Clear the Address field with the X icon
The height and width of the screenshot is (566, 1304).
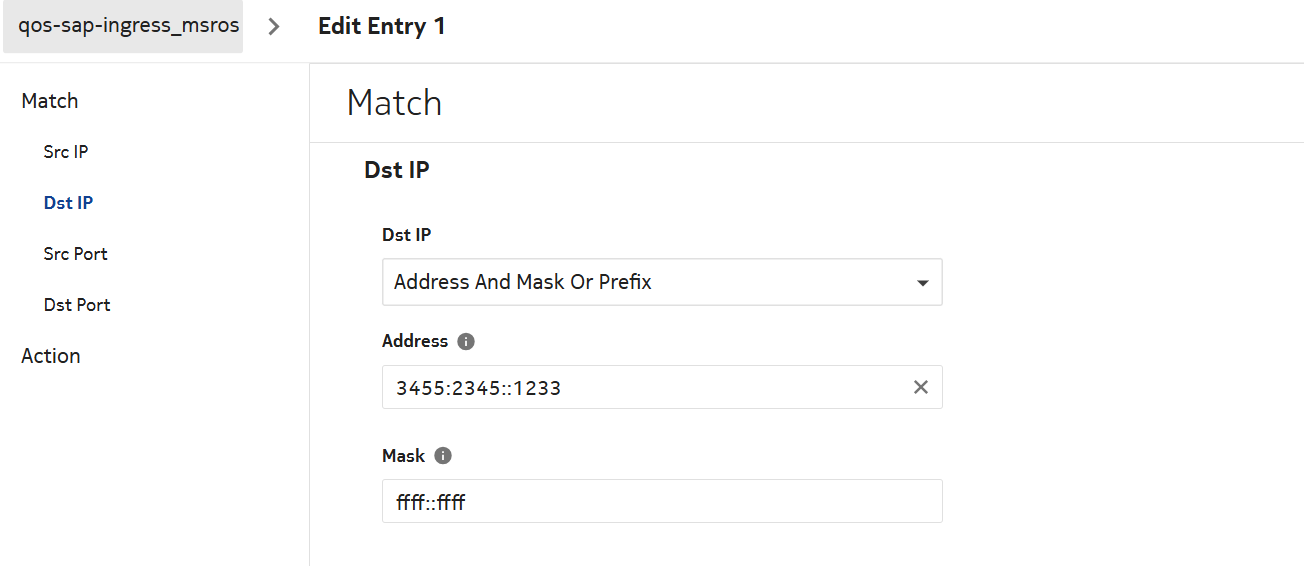921,387
